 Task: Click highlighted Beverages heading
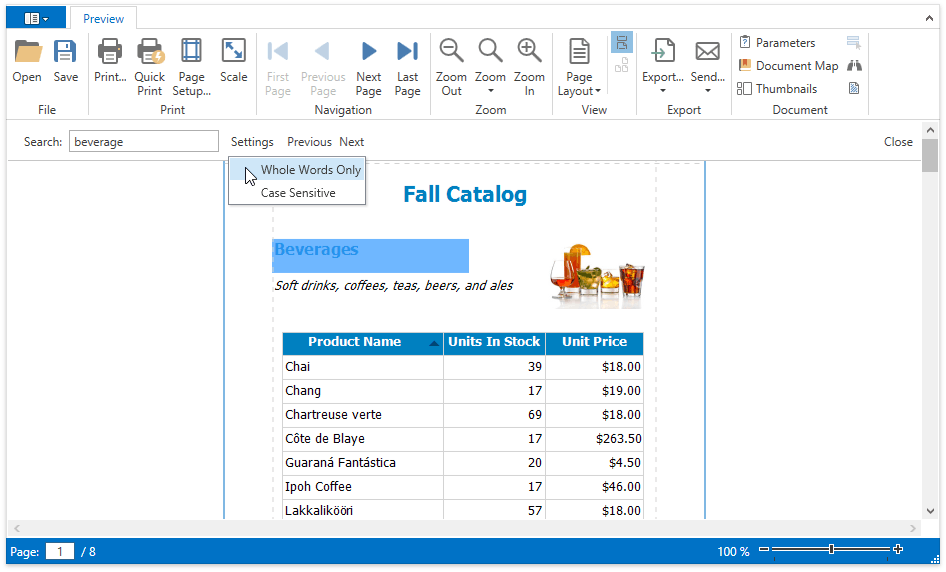click(370, 256)
